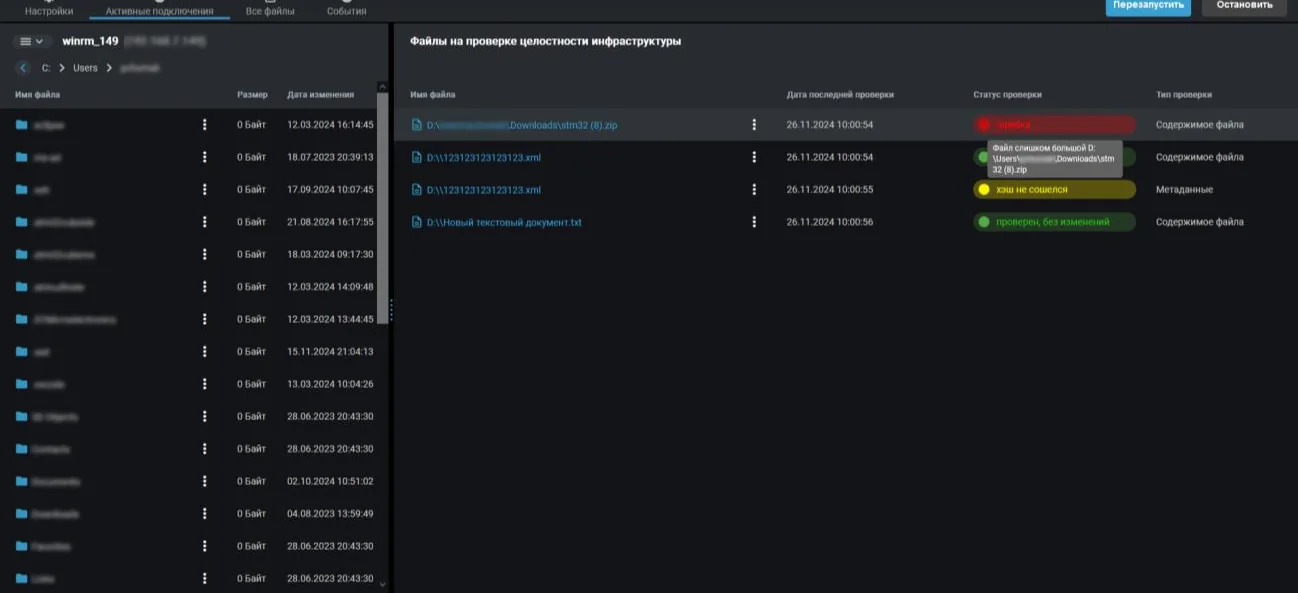Click the 'проверен, без изменений' status badge
This screenshot has width=1298, height=593.
pos(1054,222)
